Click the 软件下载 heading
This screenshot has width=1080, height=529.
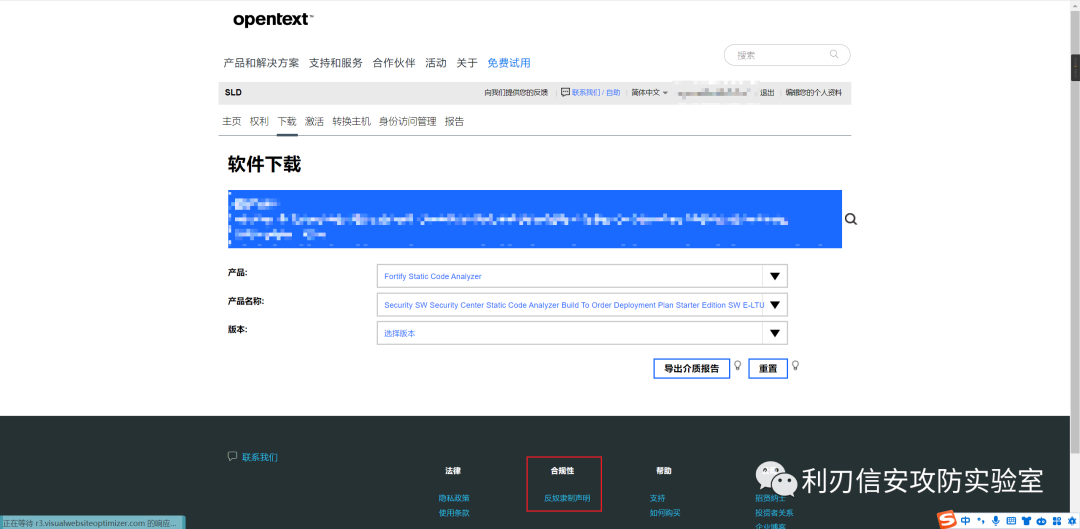coord(264,164)
